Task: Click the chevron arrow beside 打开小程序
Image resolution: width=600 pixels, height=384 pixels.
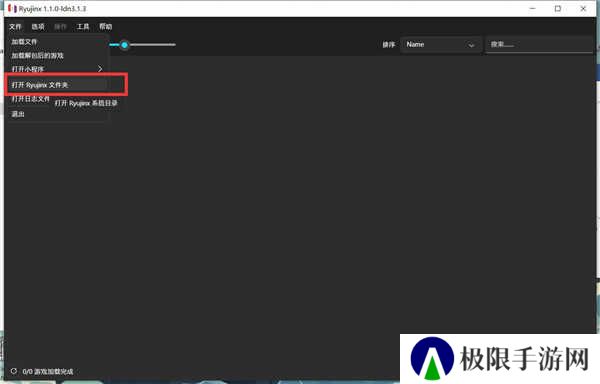Action: click(x=100, y=69)
